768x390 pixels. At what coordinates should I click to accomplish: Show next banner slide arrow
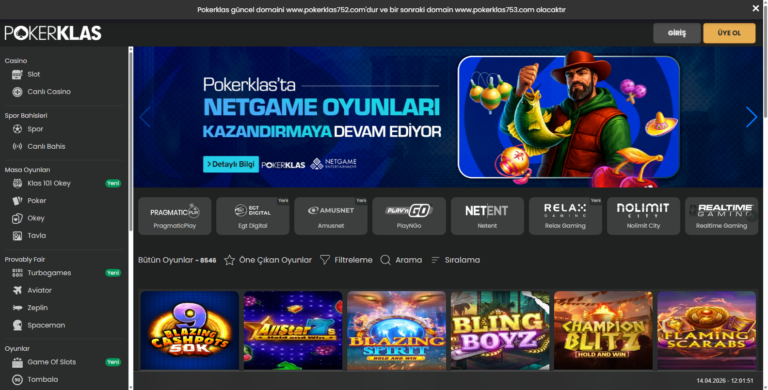coord(751,117)
